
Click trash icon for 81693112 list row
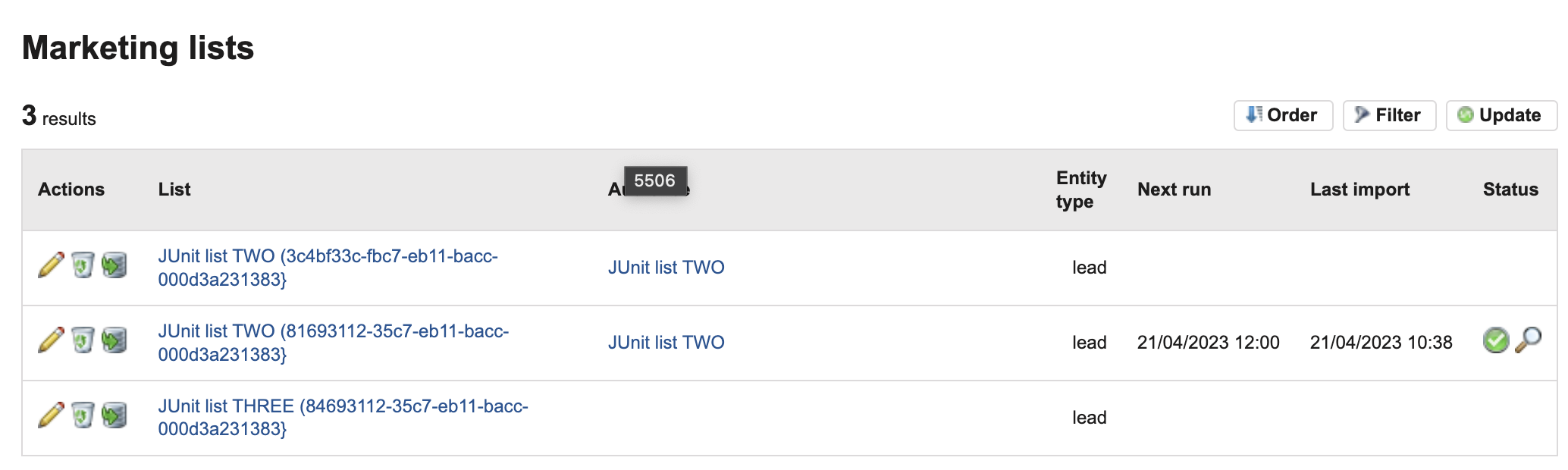[83, 340]
